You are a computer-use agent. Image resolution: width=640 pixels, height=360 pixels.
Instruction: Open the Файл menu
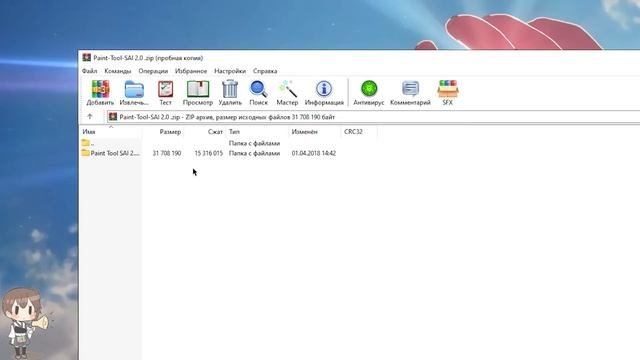click(x=89, y=71)
